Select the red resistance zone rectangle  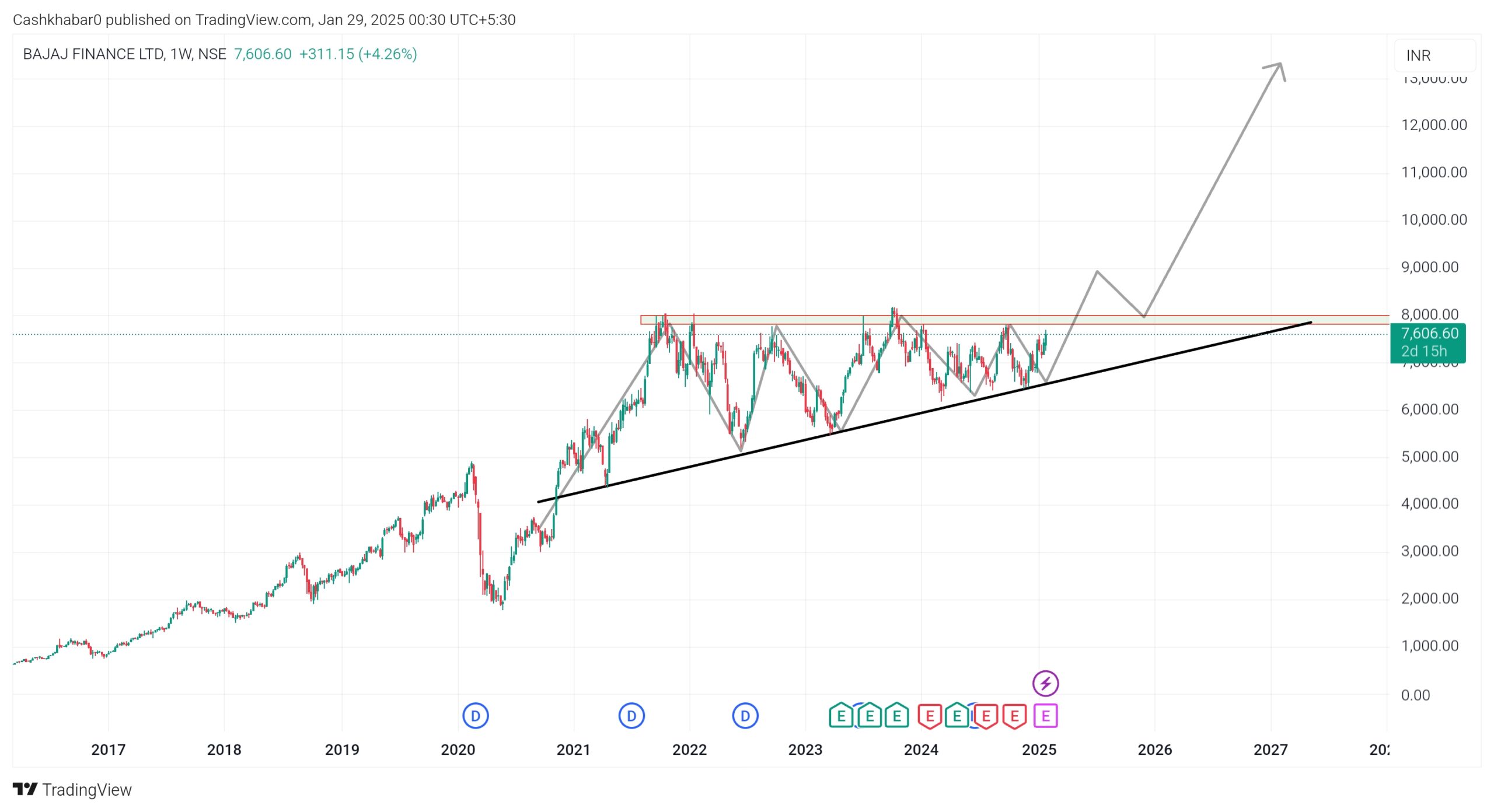coord(817,320)
